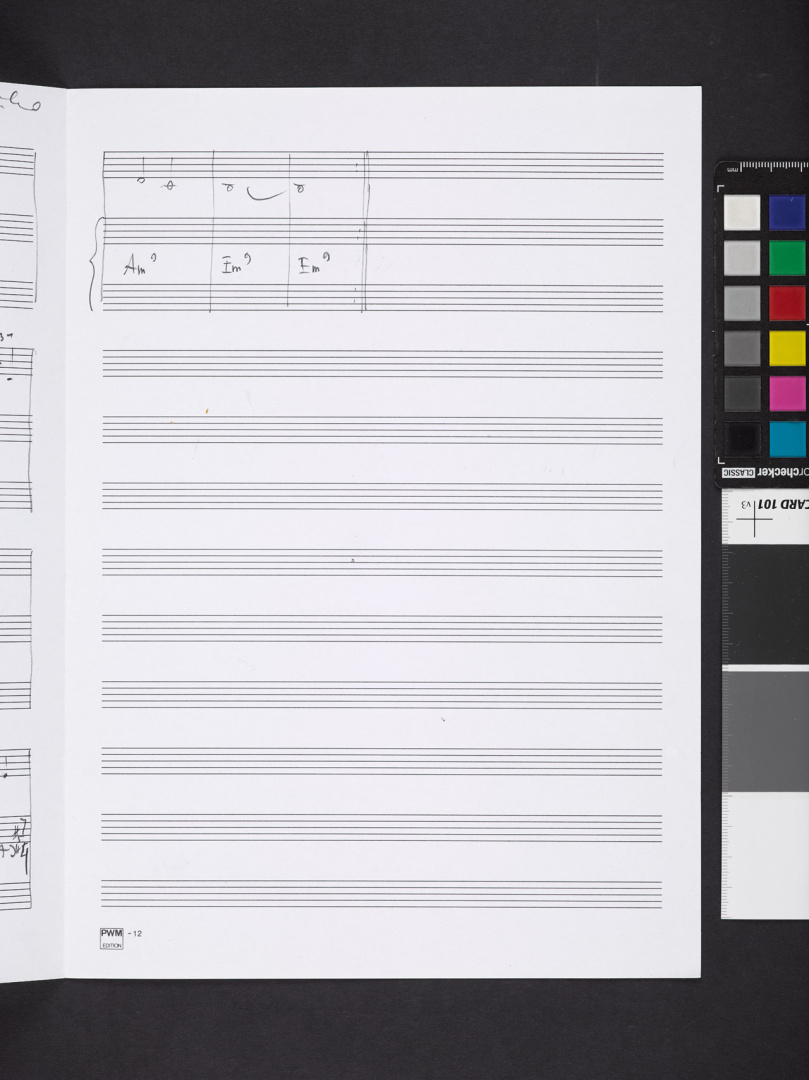This screenshot has height=1080, width=809.
Task: Pick the green color checker patch
Action: pos(787,258)
